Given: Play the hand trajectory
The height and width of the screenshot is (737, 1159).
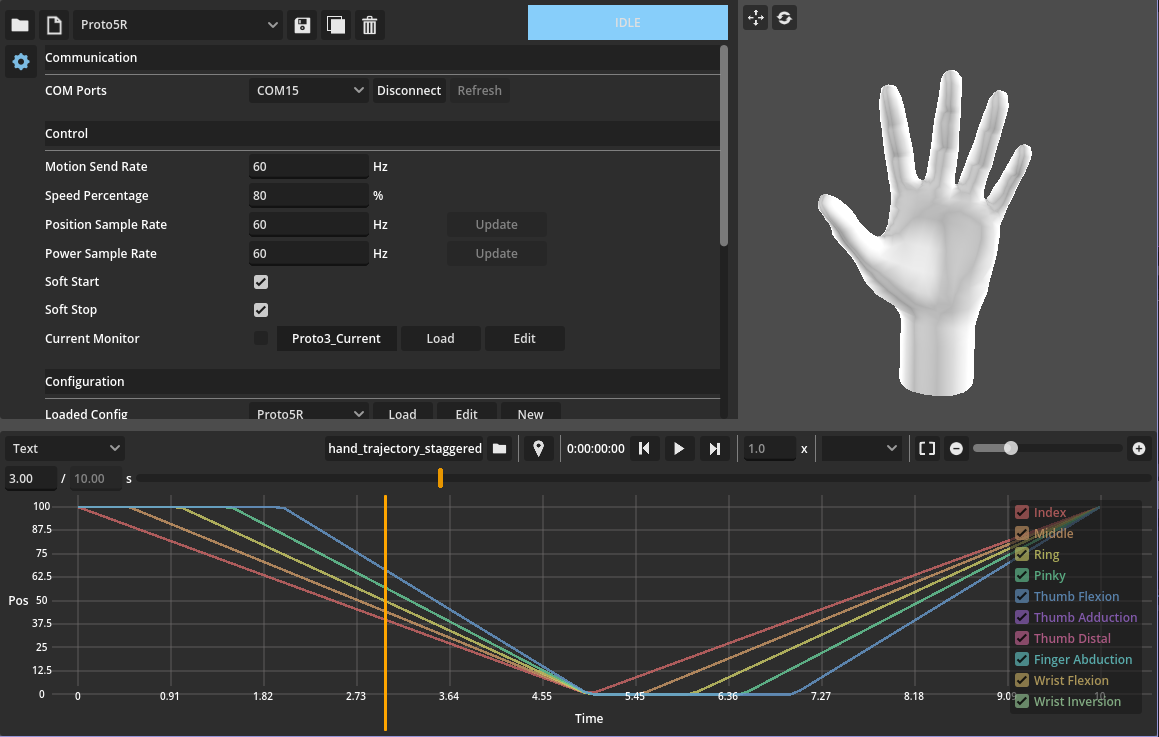Looking at the screenshot, I should [679, 449].
